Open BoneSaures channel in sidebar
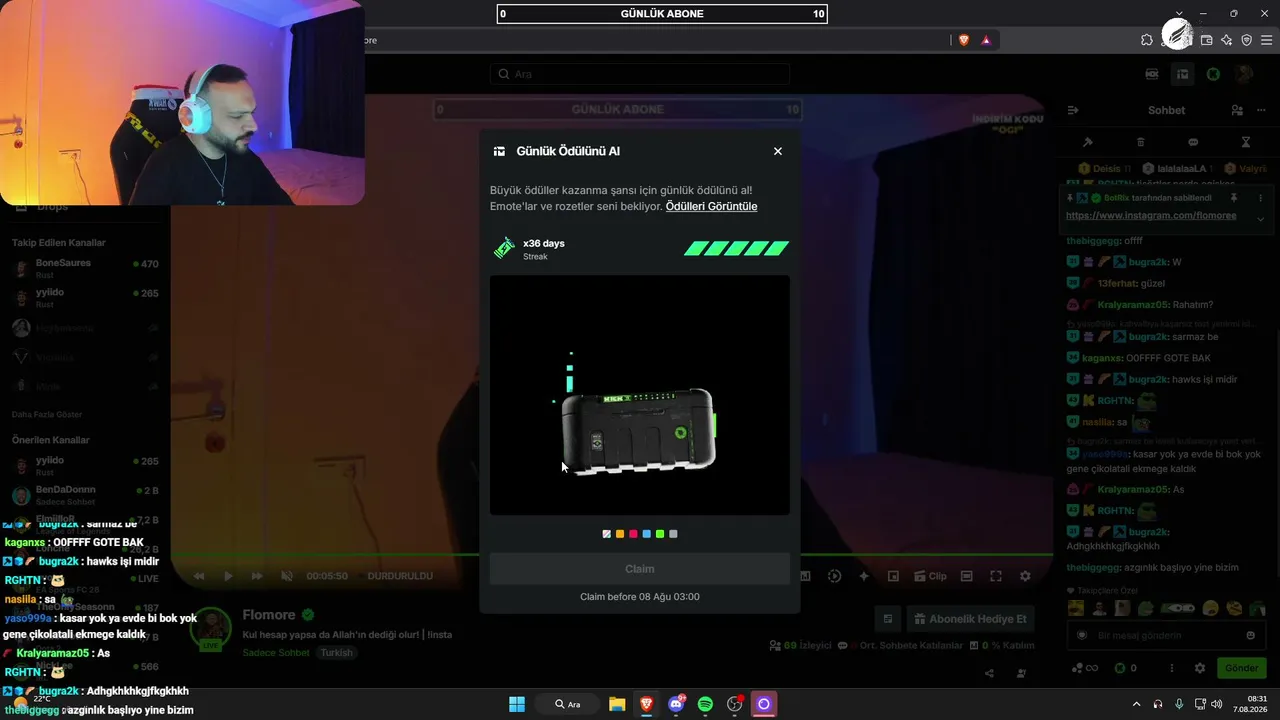This screenshot has height=720, width=1280. pyautogui.click(x=85, y=268)
